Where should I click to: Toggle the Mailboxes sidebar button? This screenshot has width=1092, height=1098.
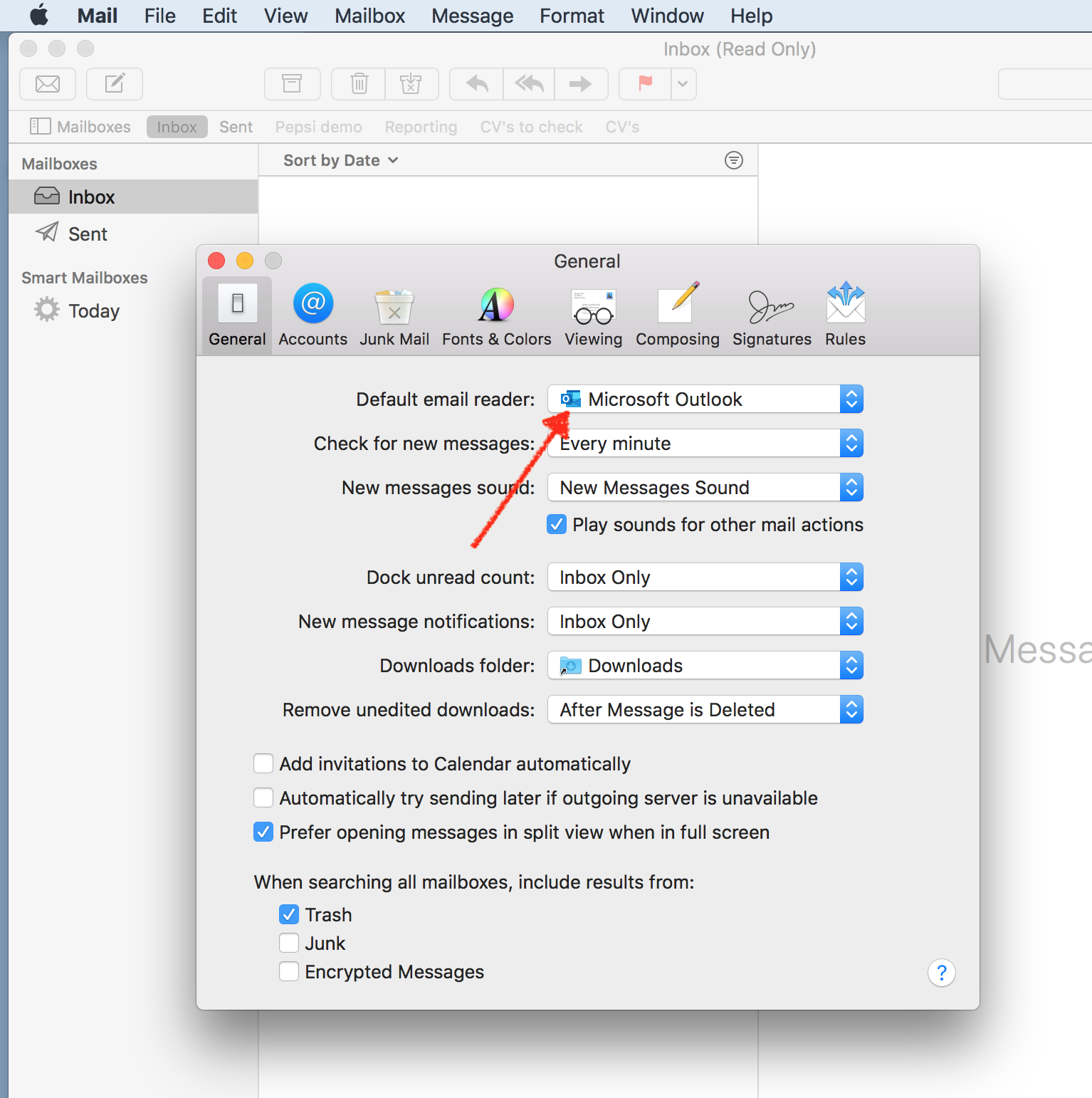pyautogui.click(x=80, y=127)
